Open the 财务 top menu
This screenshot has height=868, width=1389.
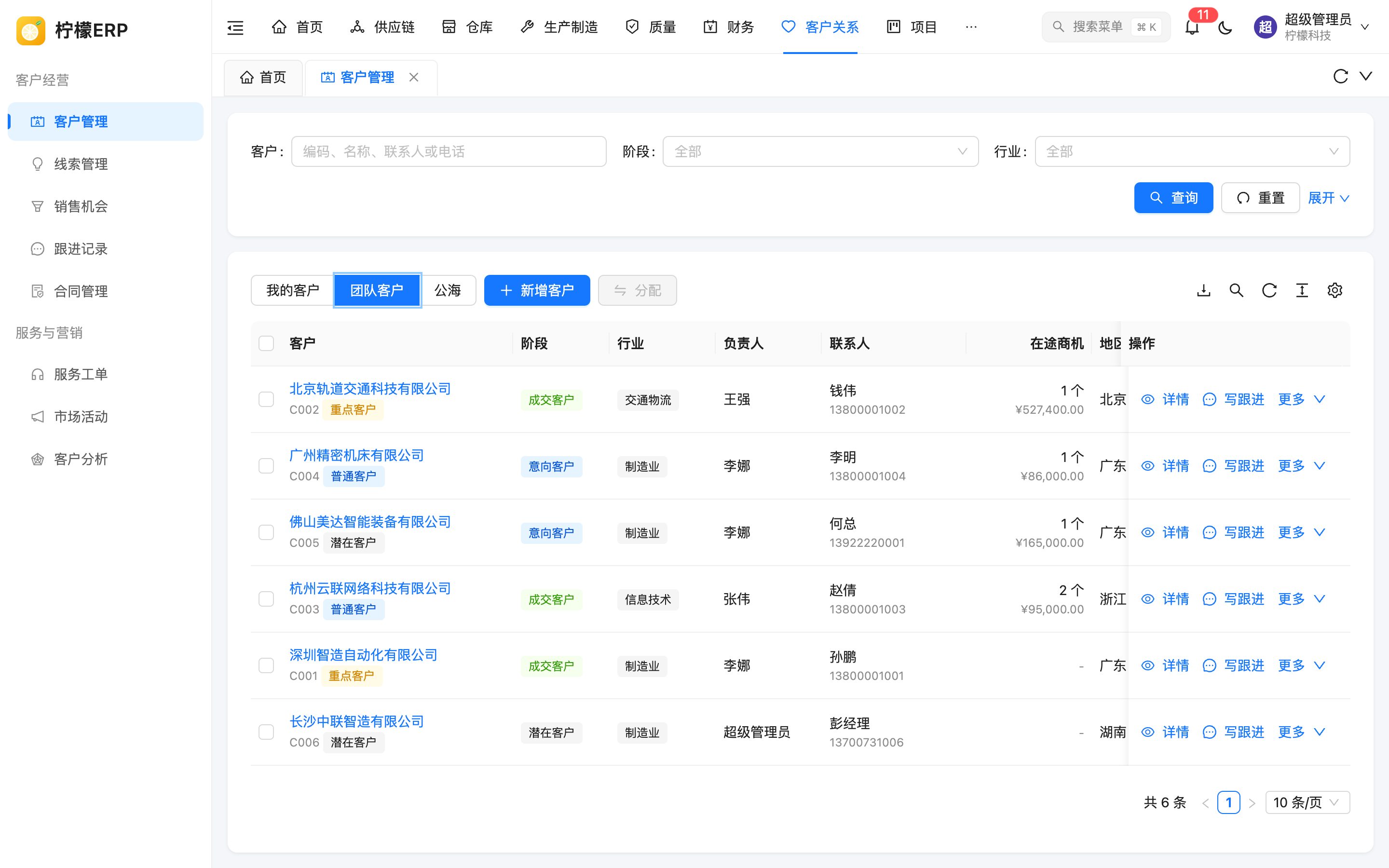click(x=728, y=27)
